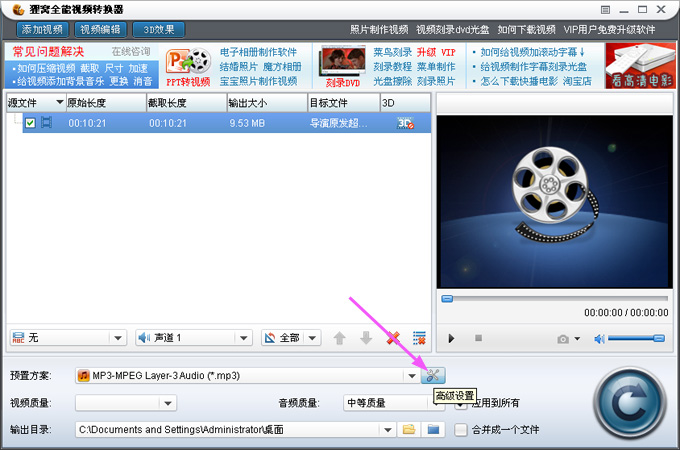680x450 pixels.
Task: Open the 视频质量 dropdown
Action: [168, 403]
